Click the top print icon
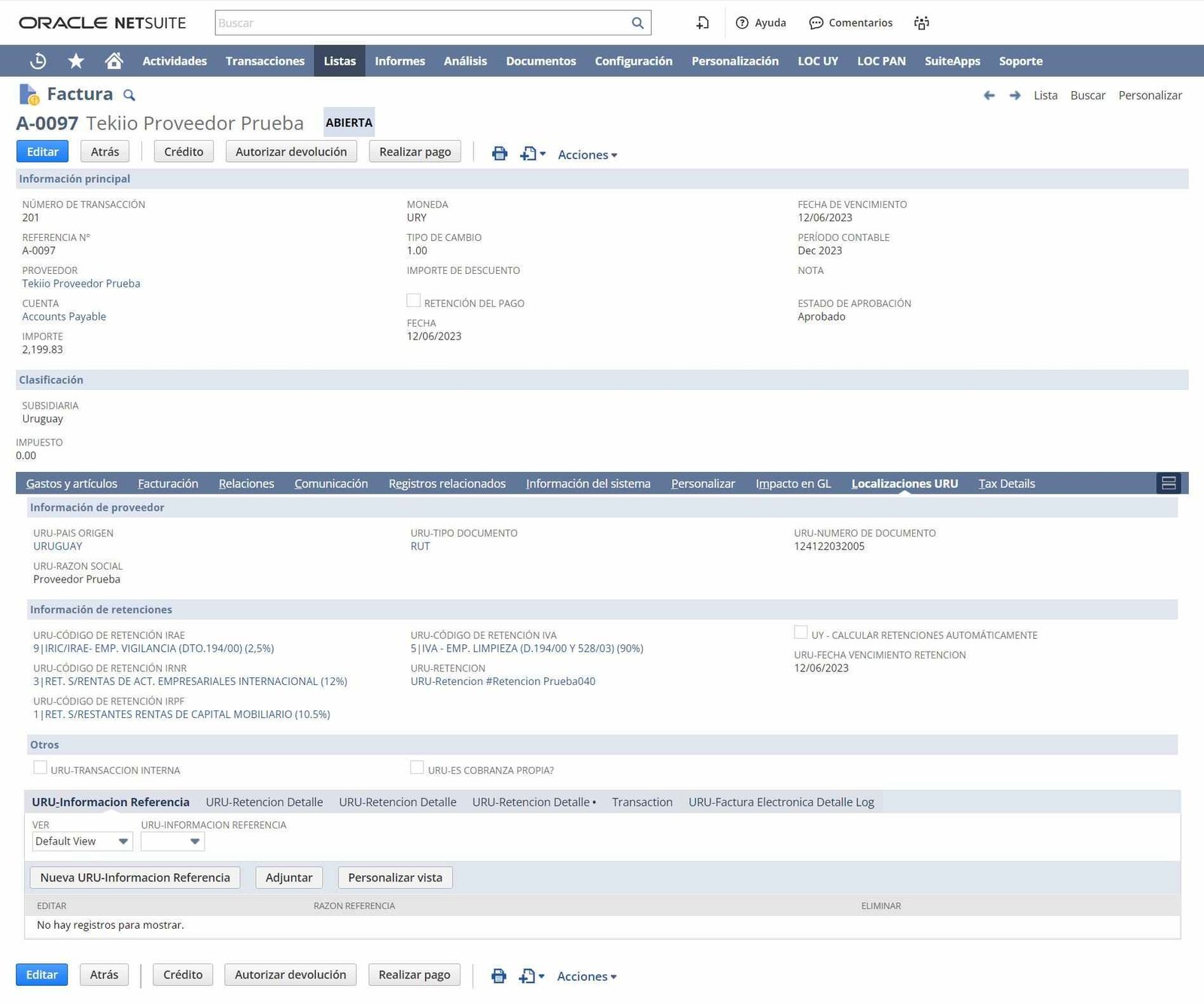The height and width of the screenshot is (1004, 1204). (500, 154)
